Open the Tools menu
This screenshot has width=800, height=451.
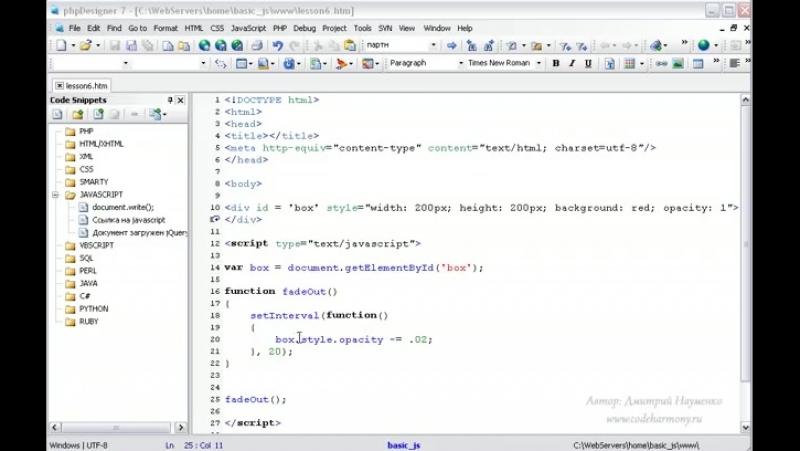[x=363, y=28]
